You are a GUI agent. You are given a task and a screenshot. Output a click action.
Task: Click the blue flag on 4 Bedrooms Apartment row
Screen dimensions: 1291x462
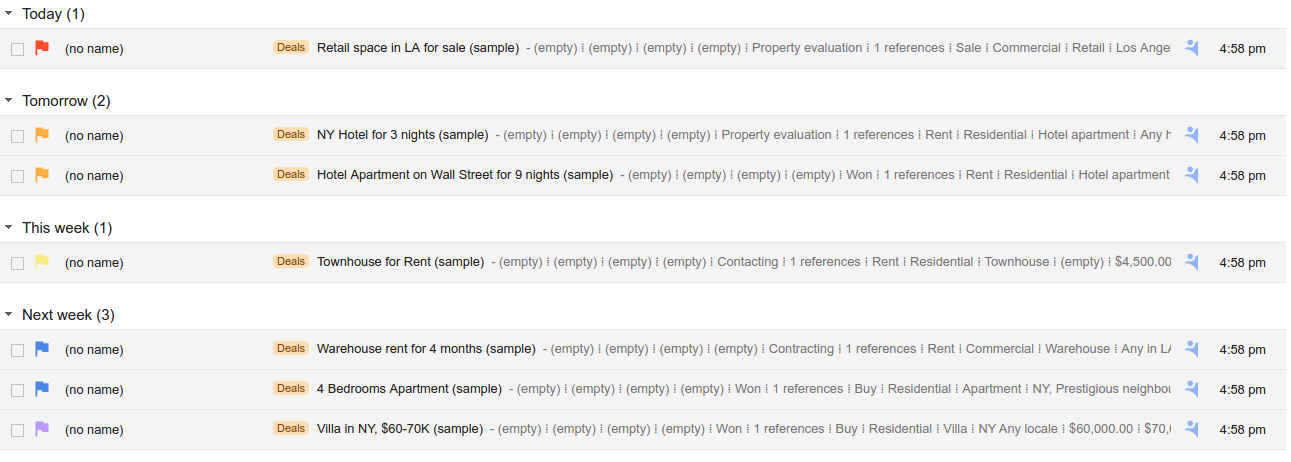coord(42,389)
